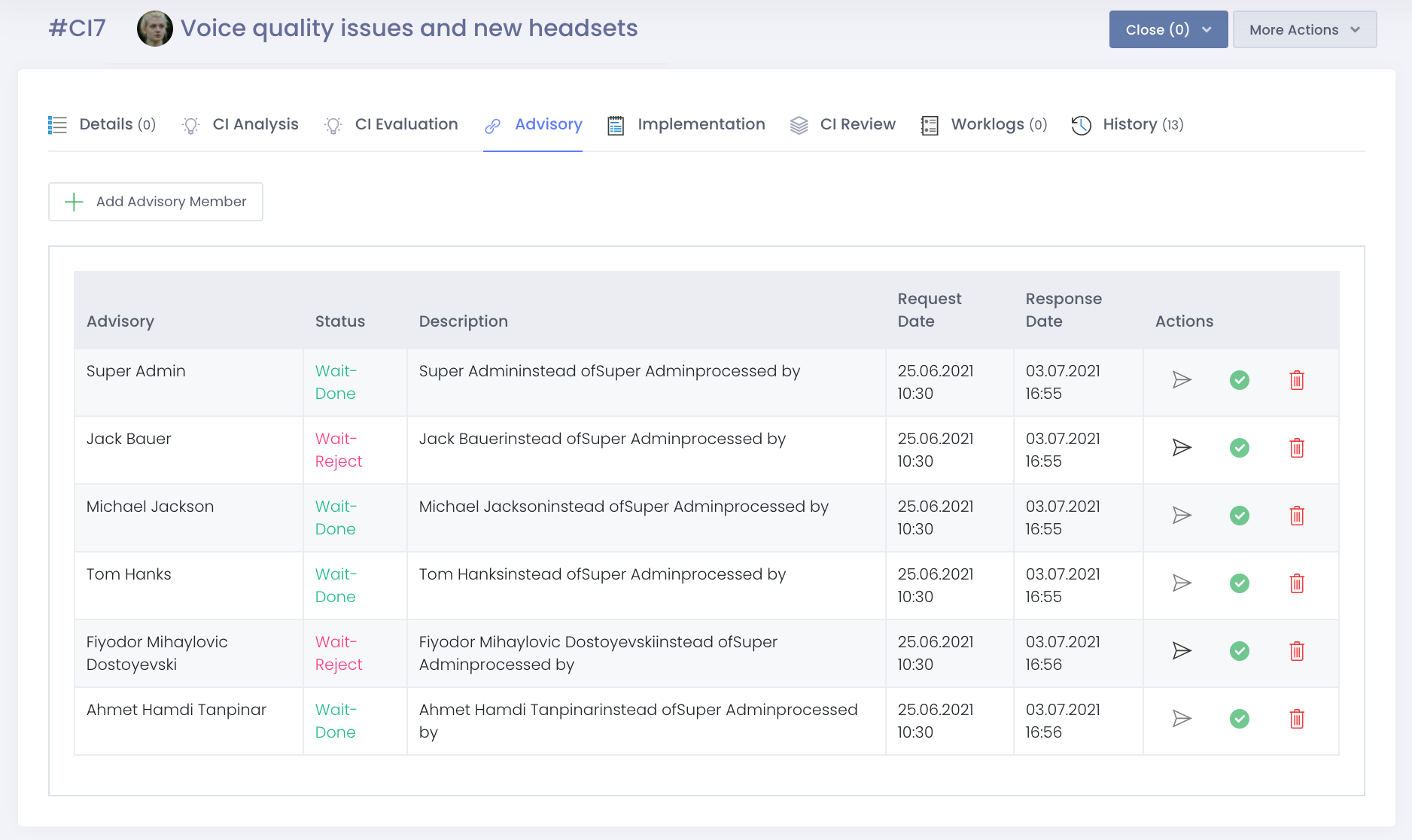Delete the Ahmet Hamdi Tanpinar advisory row
The image size is (1412, 840).
pos(1296,719)
